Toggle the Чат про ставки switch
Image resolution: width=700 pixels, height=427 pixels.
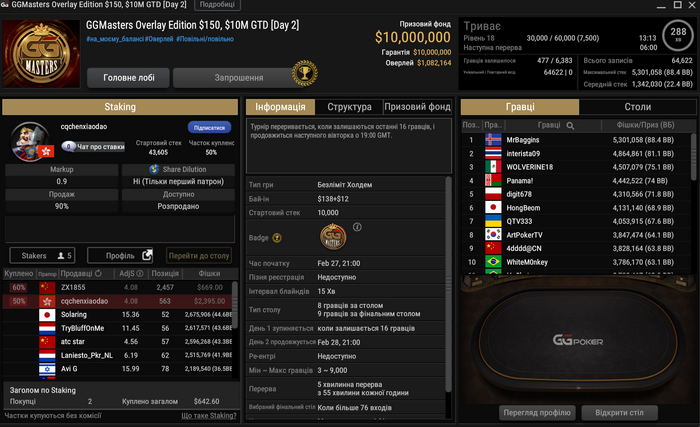coord(69,146)
